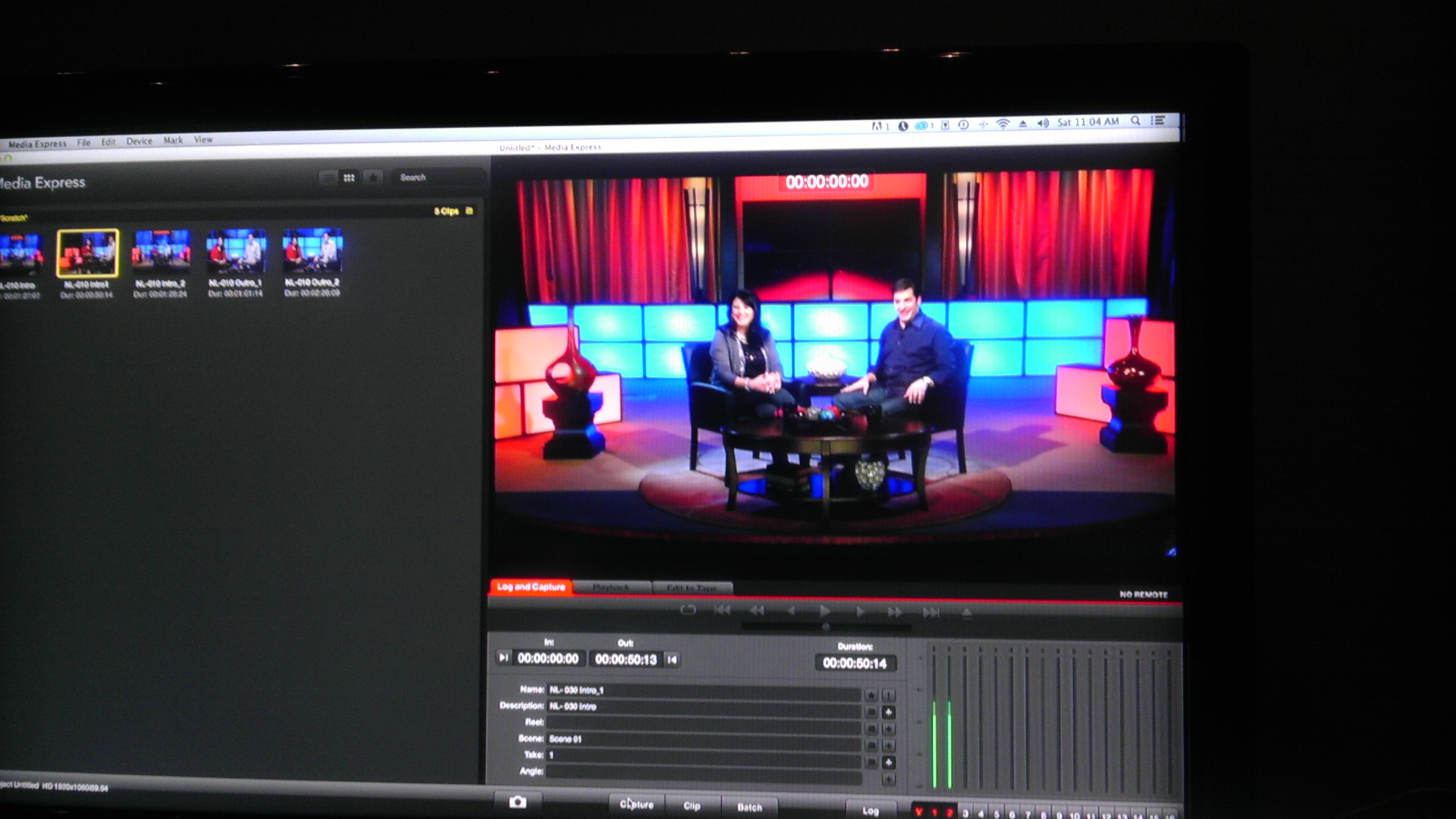Switch to thumbnail grid view
This screenshot has height=819, width=1456.
click(349, 178)
